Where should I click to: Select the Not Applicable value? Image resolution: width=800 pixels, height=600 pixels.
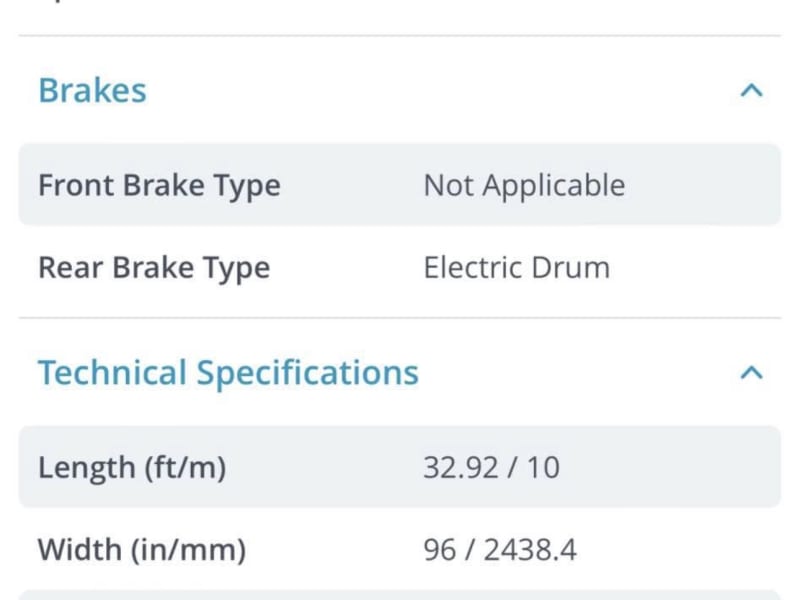[x=524, y=185]
